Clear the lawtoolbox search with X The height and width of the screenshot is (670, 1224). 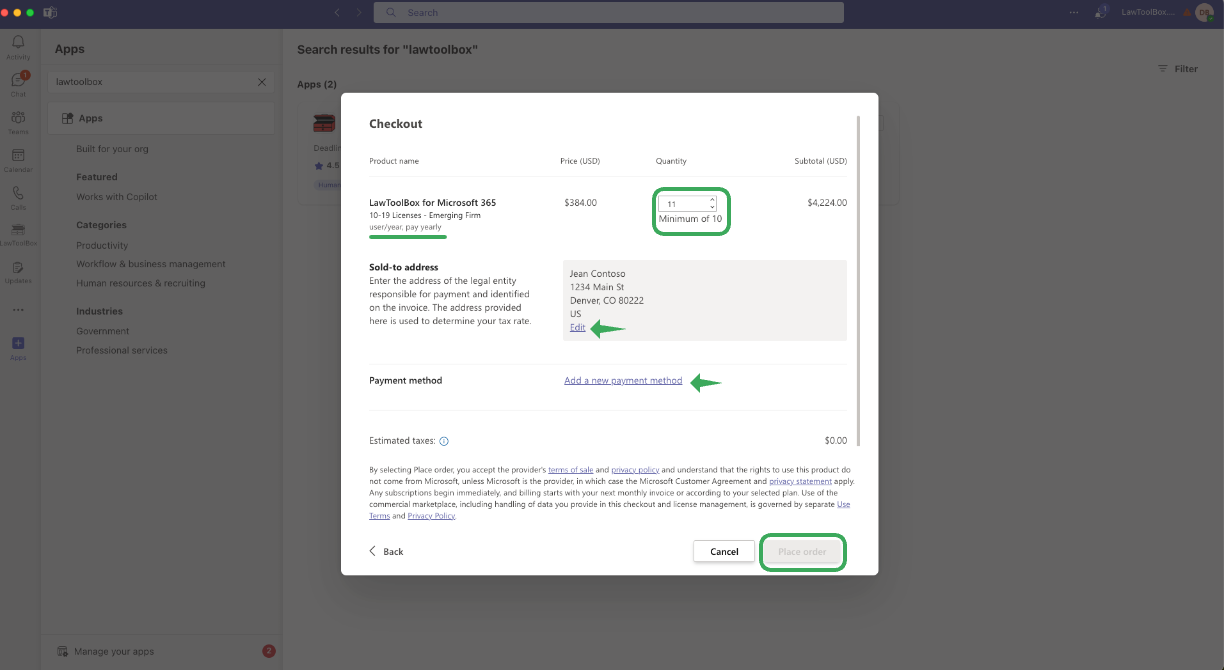click(262, 82)
